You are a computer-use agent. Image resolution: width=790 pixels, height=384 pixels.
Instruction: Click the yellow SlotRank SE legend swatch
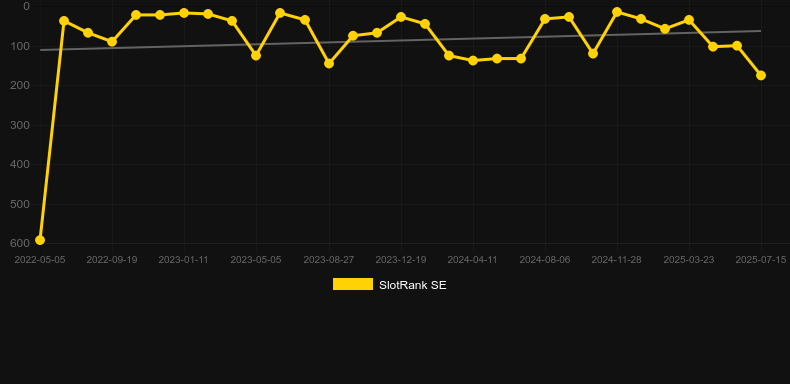(x=353, y=284)
